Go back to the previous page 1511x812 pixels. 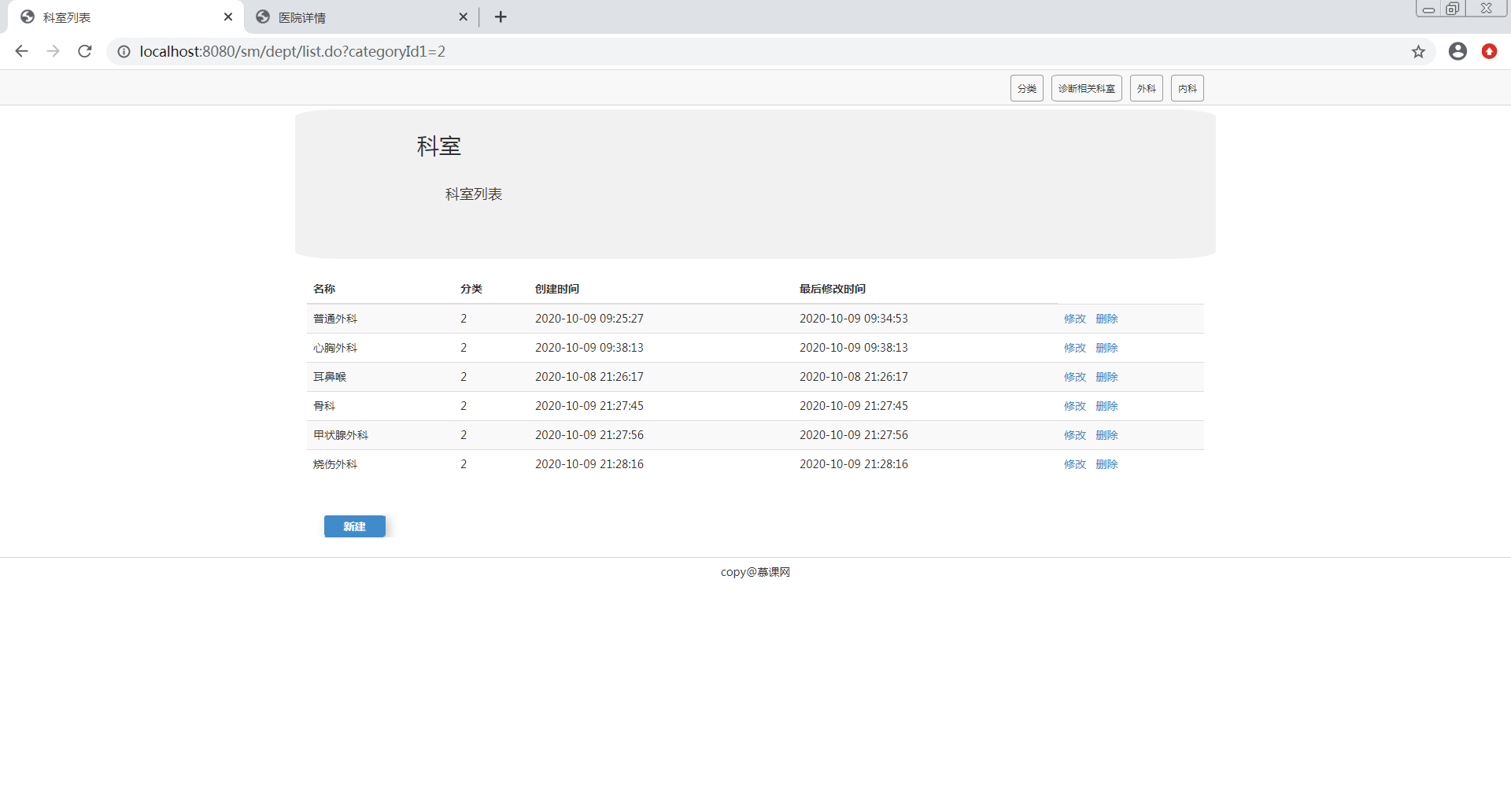[x=22, y=51]
